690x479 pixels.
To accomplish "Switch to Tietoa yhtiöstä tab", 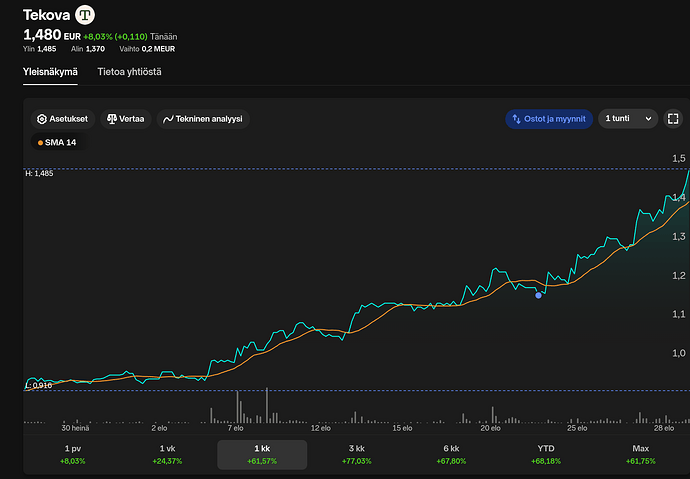I will (x=129, y=72).
